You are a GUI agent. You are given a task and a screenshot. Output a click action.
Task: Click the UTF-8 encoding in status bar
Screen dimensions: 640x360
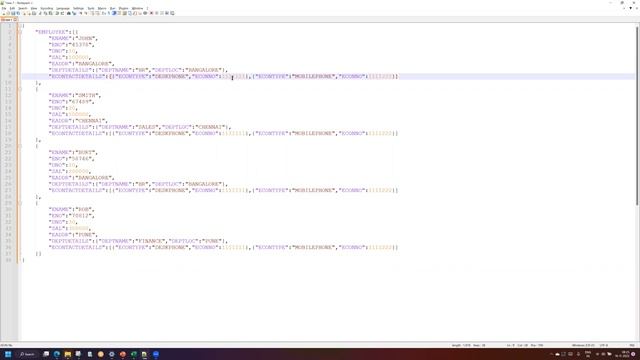(604, 345)
